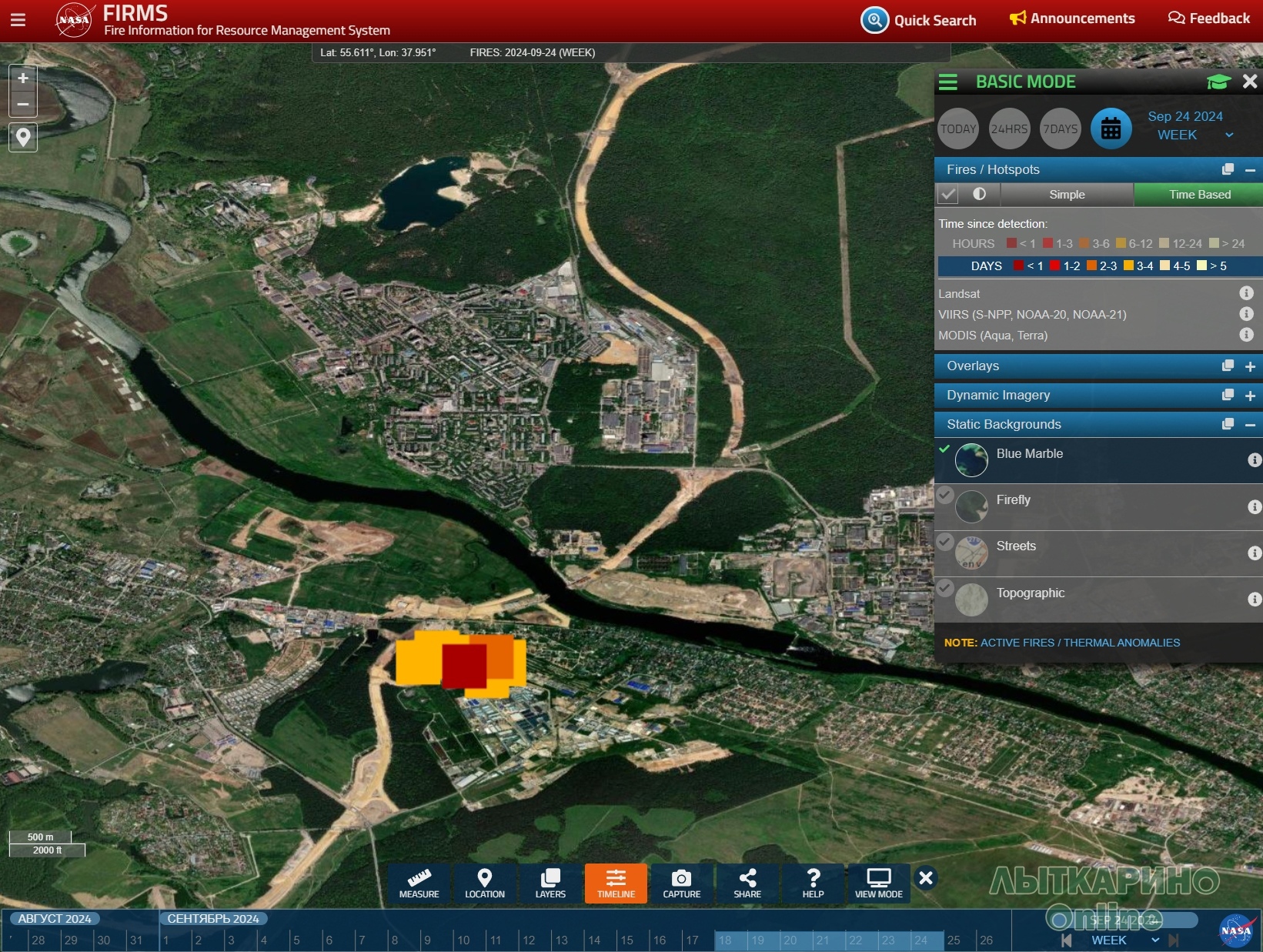
Task: Show info for Blue Marble
Action: [x=1255, y=460]
